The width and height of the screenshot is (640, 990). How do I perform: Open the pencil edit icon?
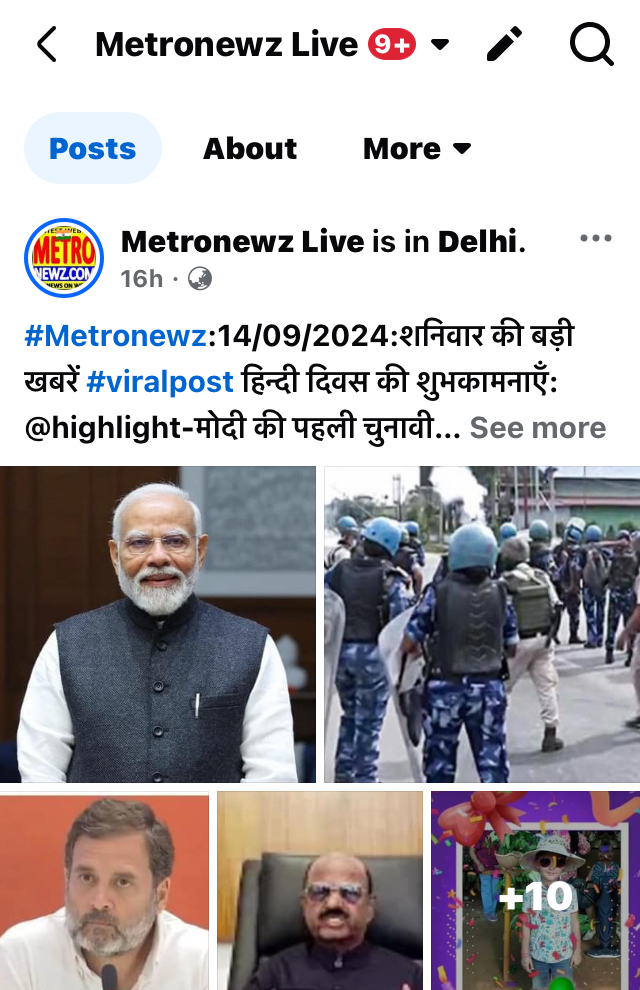[504, 44]
